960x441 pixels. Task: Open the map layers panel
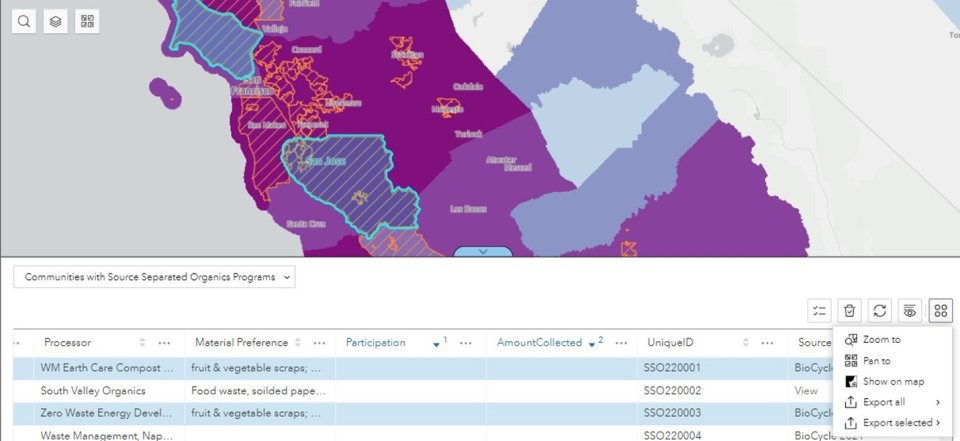(x=56, y=21)
